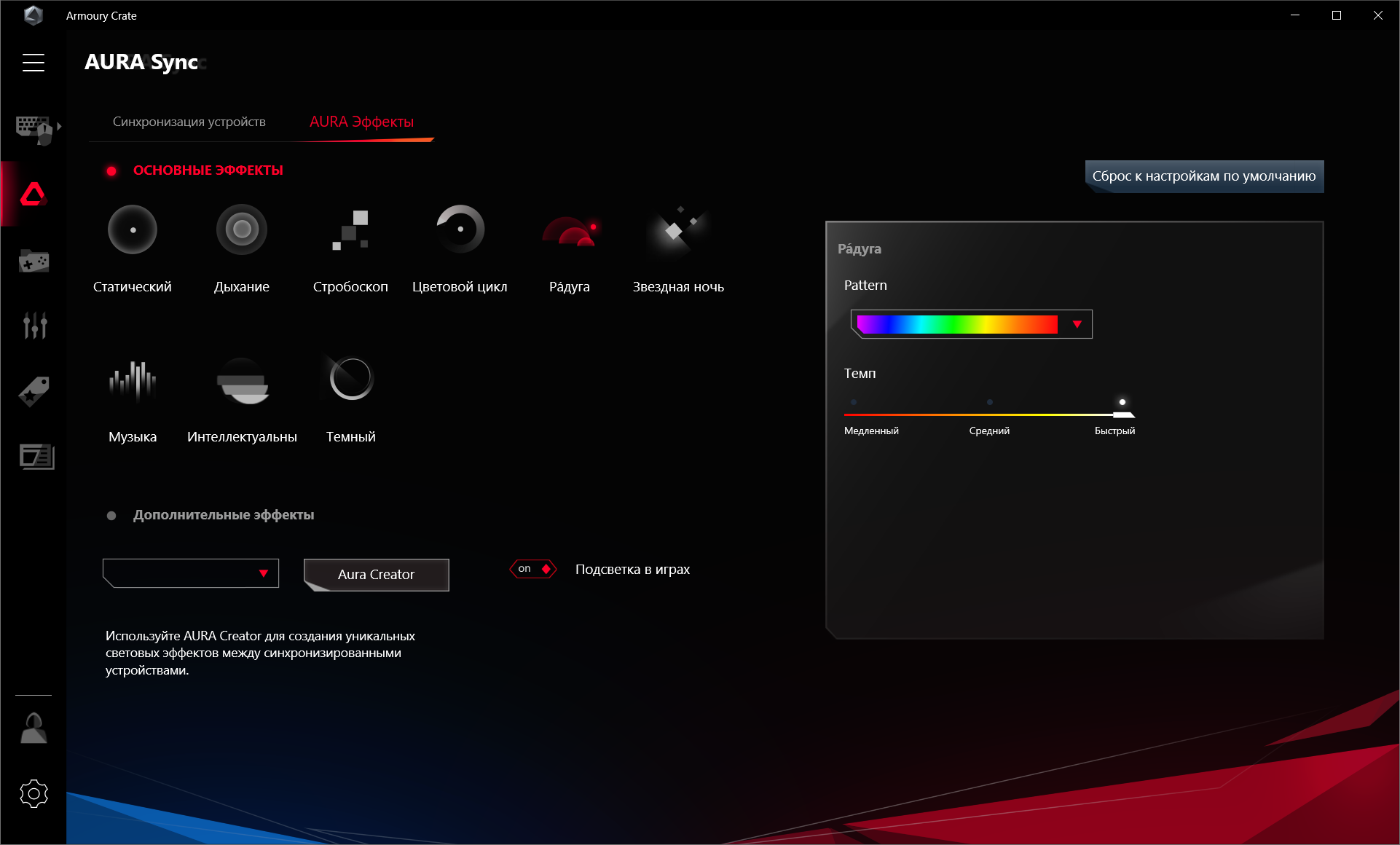Reset to default settings button
This screenshot has height=845, width=1400.
click(x=1204, y=176)
